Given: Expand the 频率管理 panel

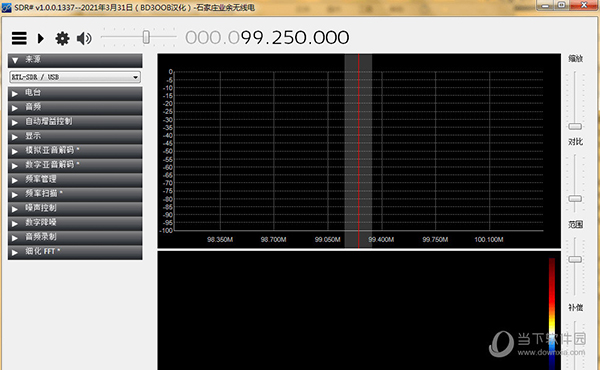Looking at the screenshot, I should click(75, 180).
